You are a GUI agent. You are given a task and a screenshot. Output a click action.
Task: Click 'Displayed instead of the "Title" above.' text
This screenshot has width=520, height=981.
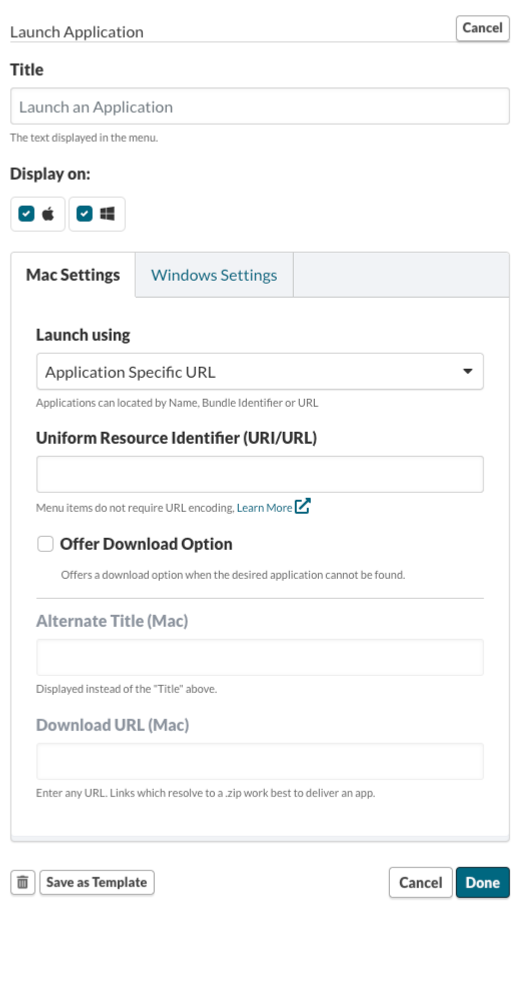126,689
